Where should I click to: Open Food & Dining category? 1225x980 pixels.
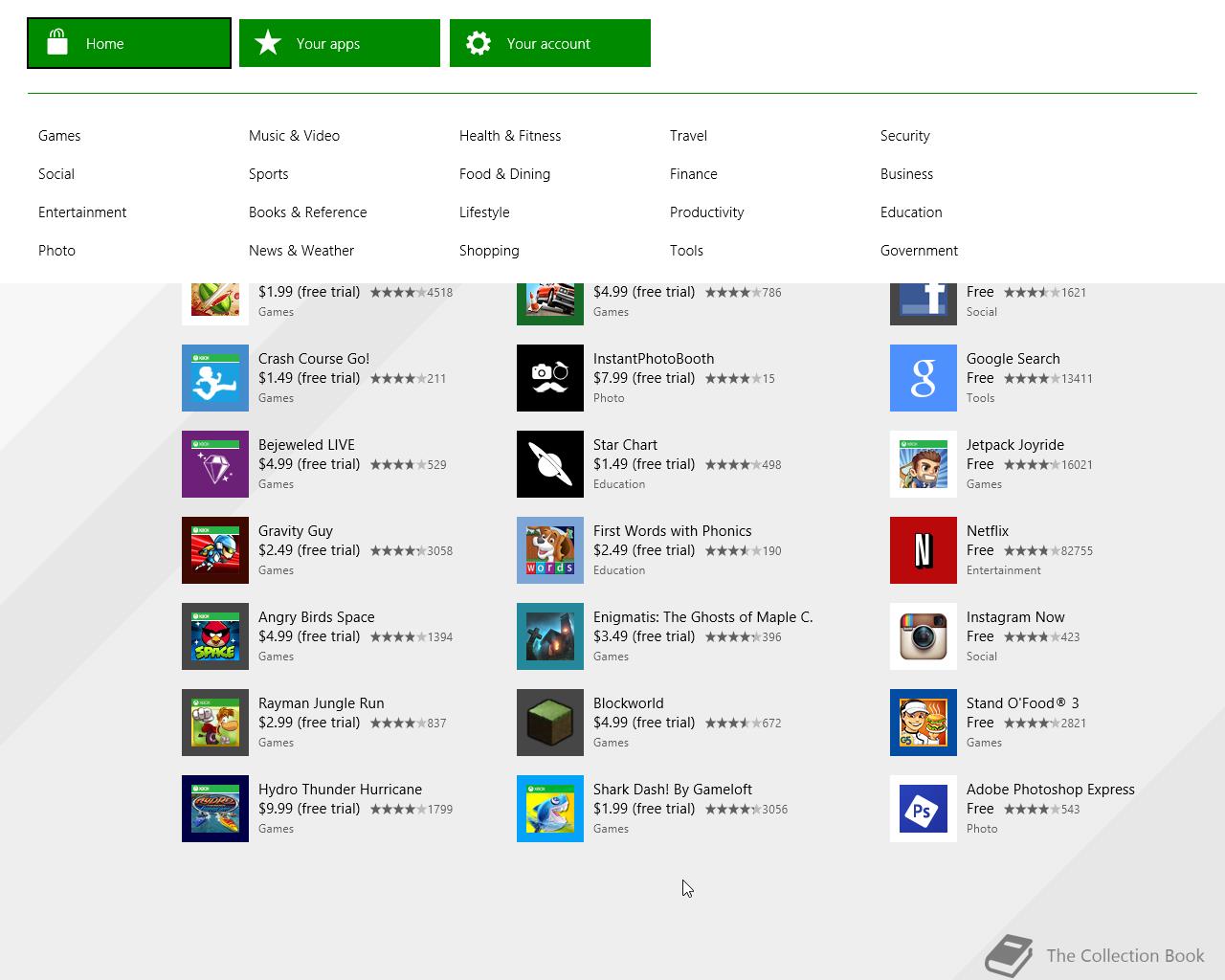[x=504, y=174]
